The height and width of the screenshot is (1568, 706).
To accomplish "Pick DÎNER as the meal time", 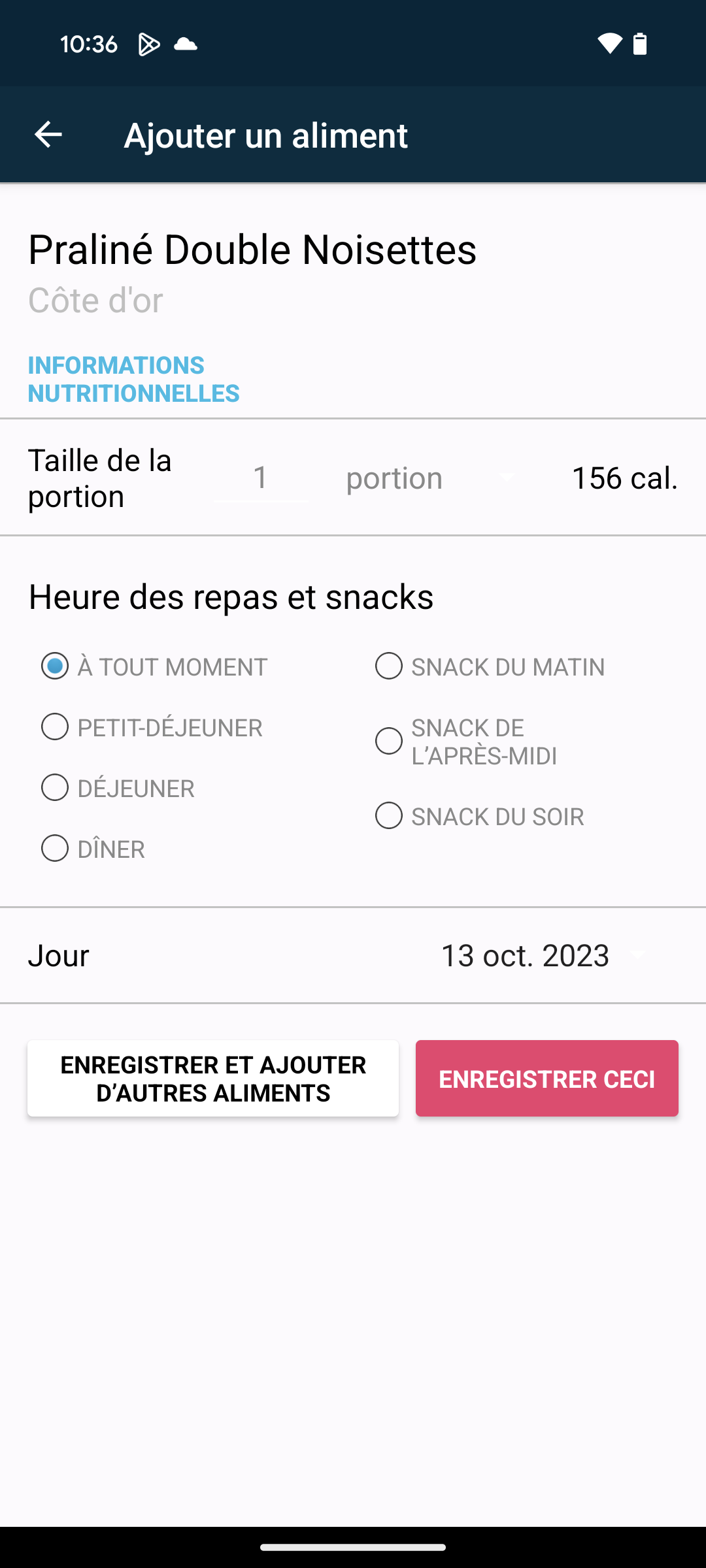I will click(x=55, y=849).
